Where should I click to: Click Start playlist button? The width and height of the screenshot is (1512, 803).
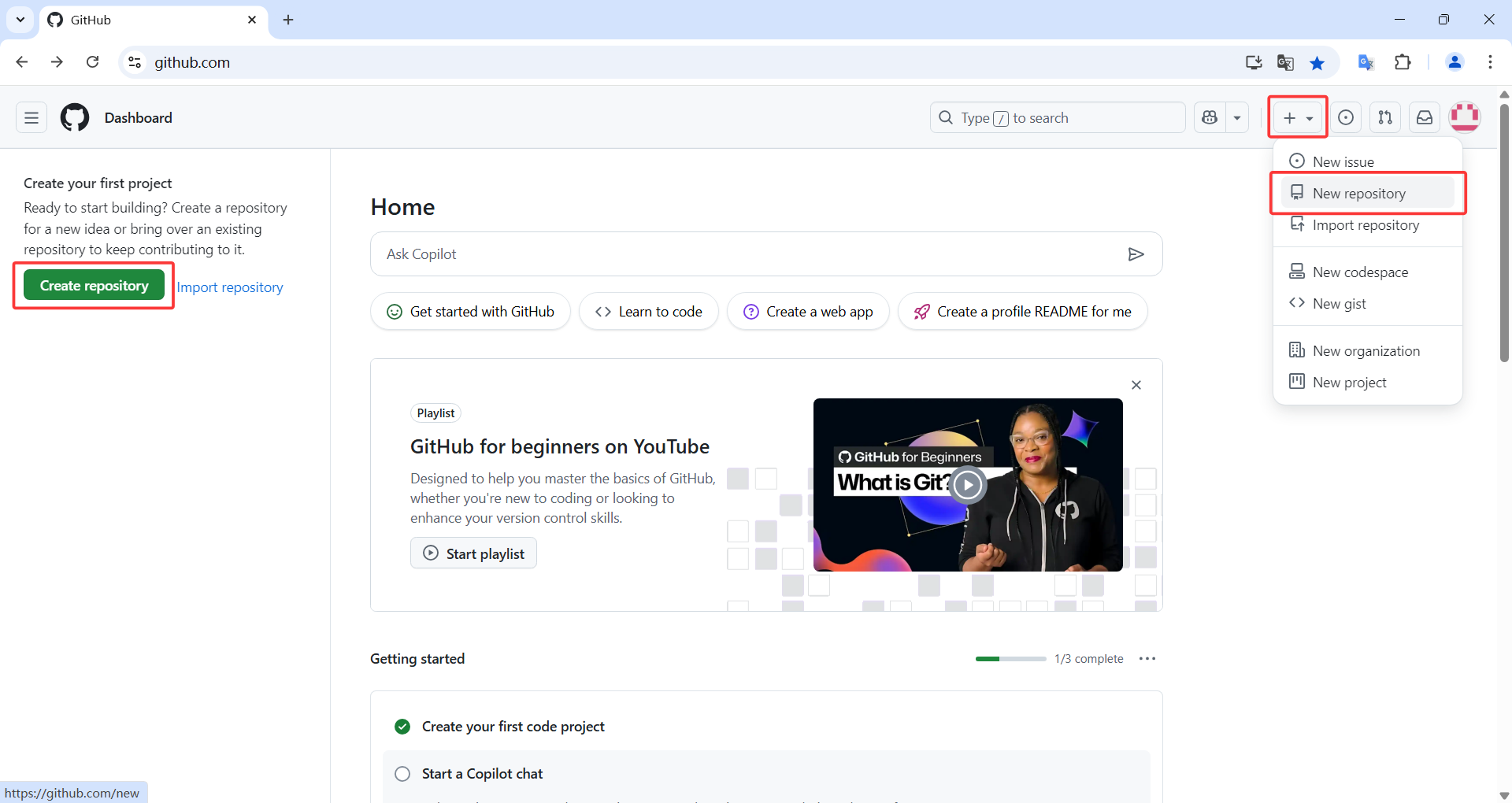click(473, 553)
